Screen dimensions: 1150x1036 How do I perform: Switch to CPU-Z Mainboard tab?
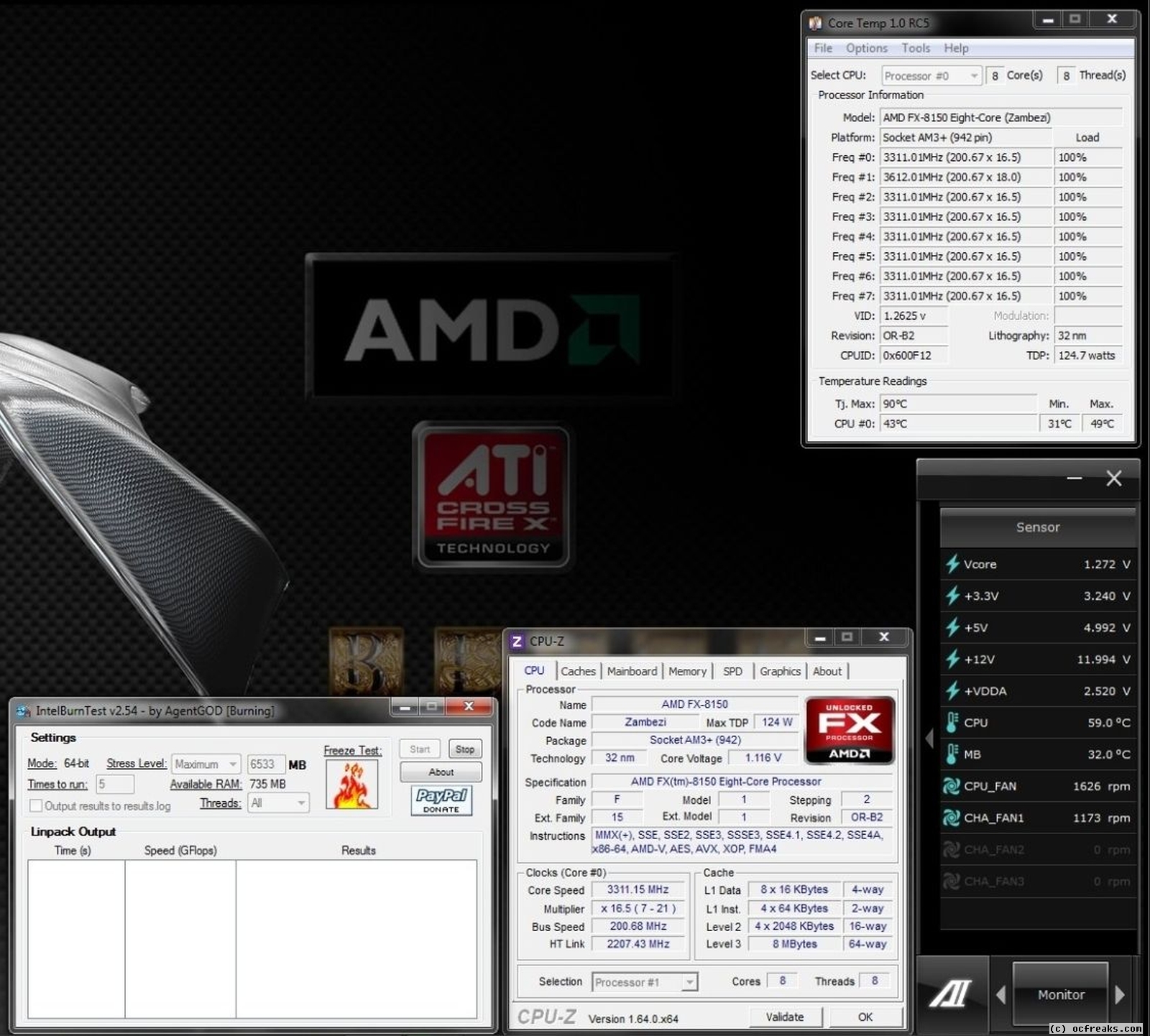632,671
